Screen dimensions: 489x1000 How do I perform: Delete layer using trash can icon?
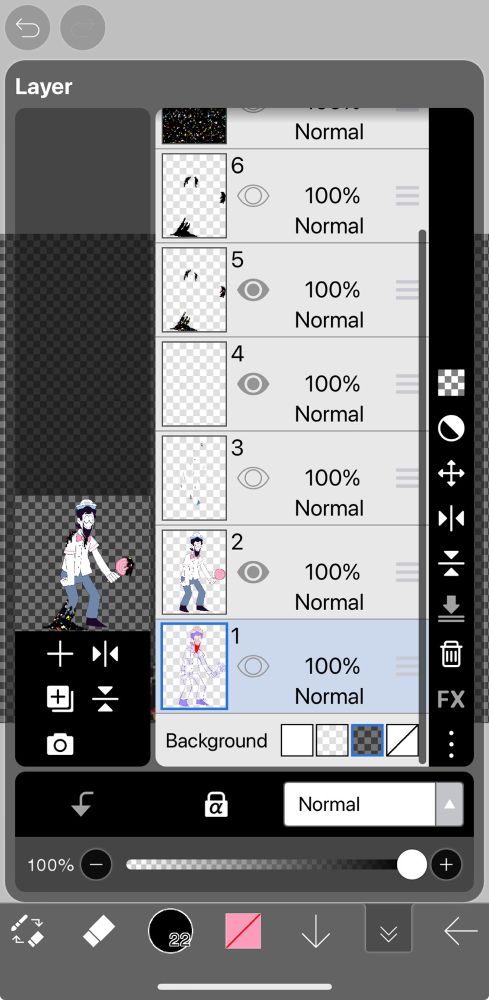[451, 654]
